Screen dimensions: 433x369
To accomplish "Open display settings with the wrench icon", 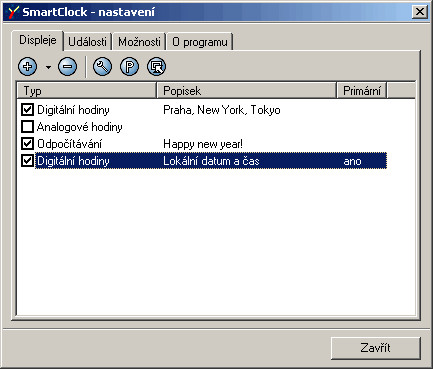I will click(x=102, y=67).
